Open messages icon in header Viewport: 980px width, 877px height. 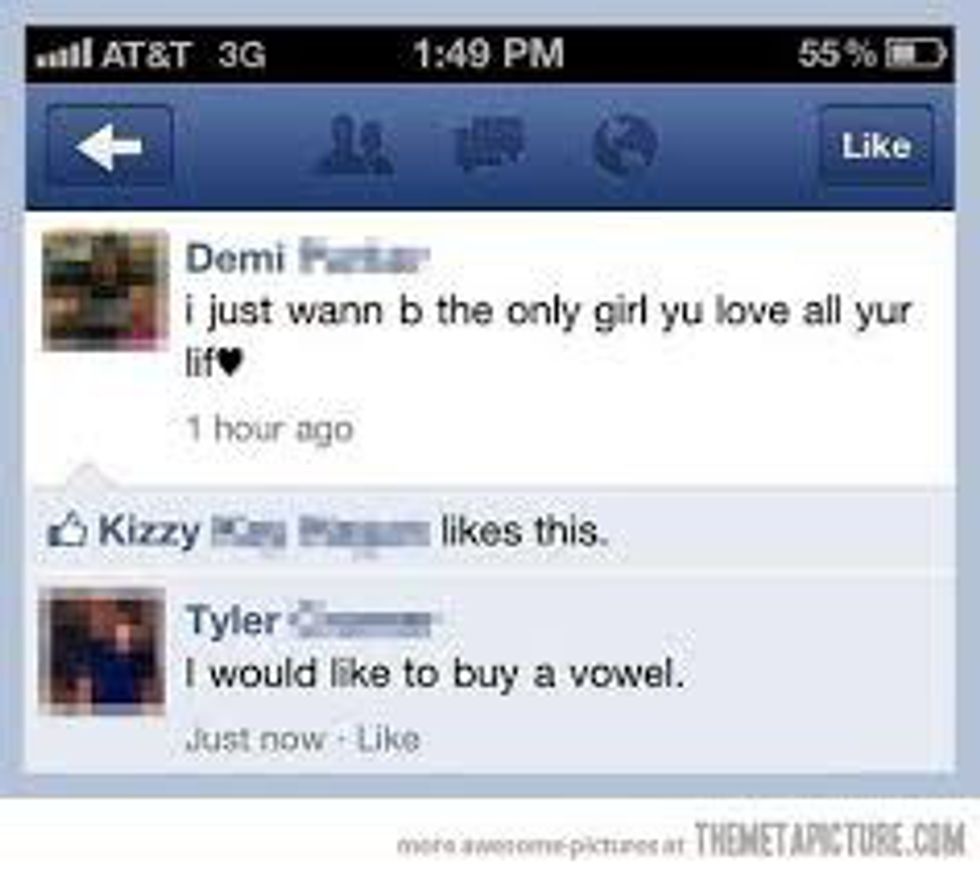489,144
